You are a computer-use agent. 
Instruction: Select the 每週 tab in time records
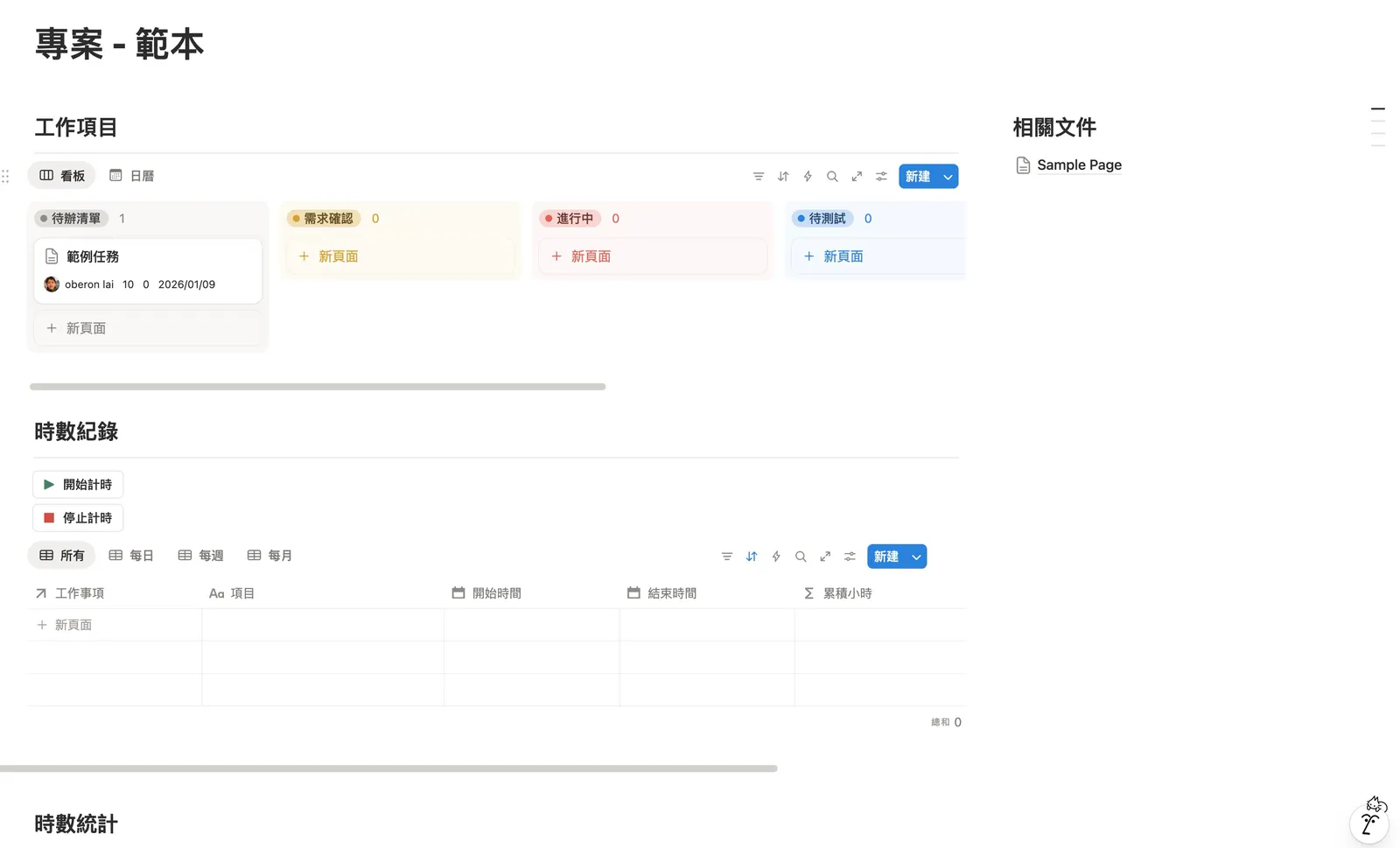pos(199,555)
